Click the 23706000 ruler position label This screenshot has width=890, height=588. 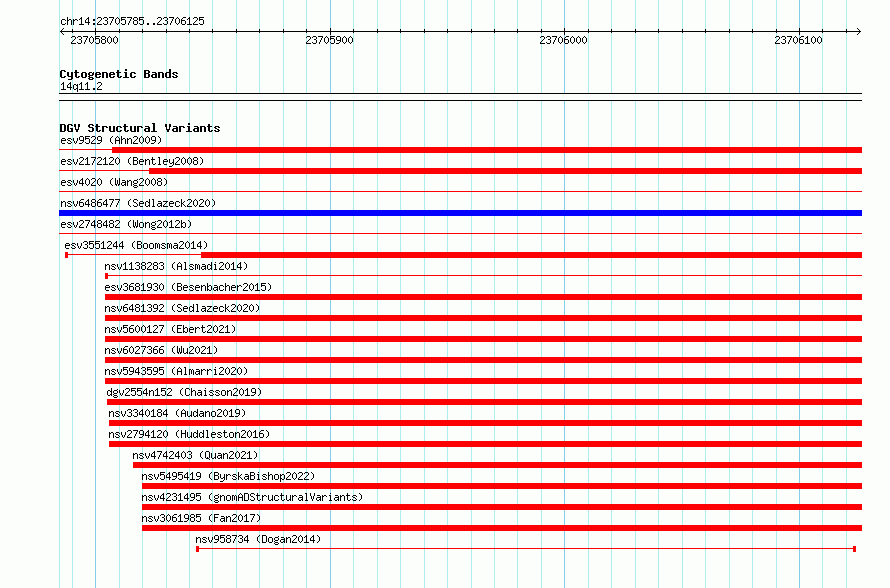click(x=564, y=40)
